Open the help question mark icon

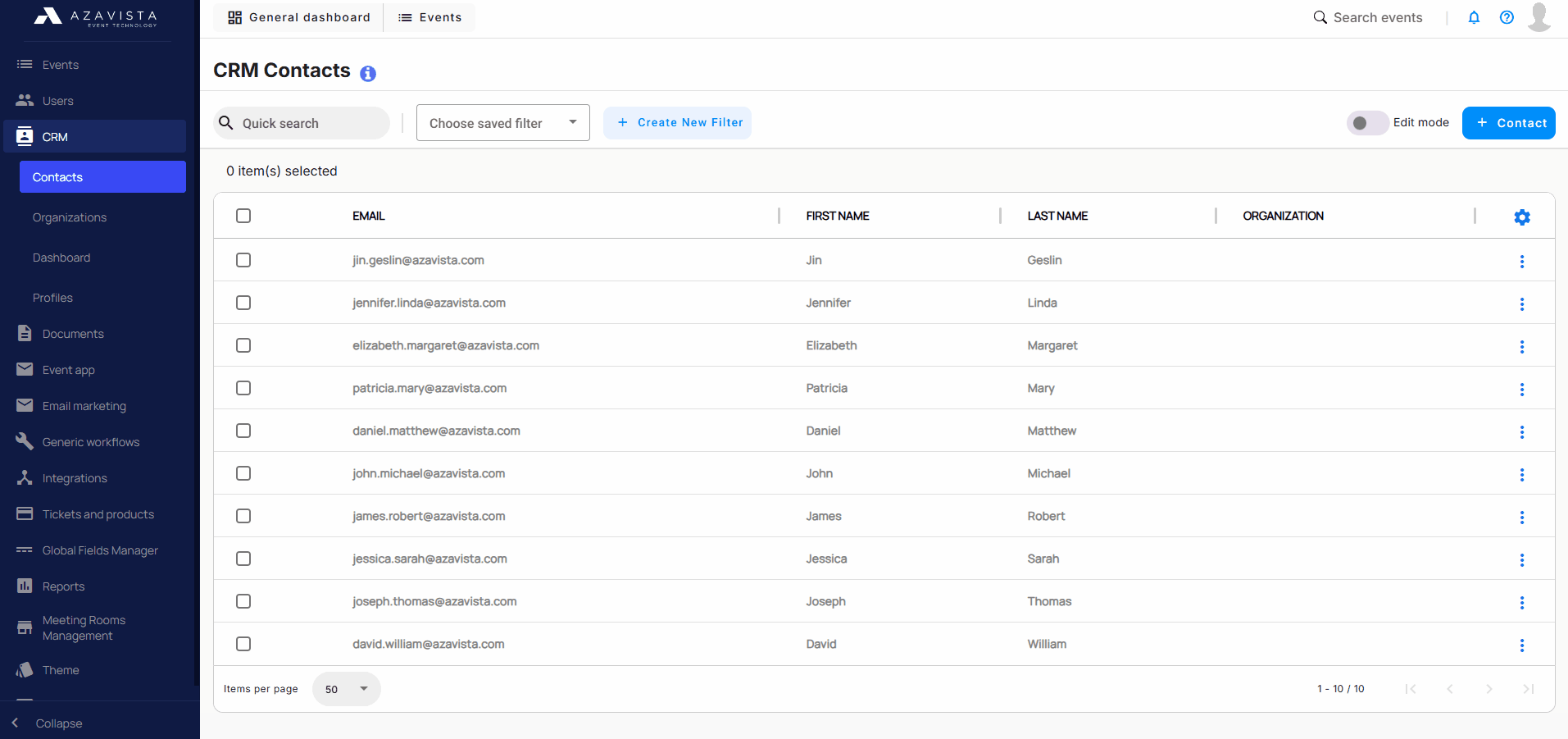(x=1507, y=17)
